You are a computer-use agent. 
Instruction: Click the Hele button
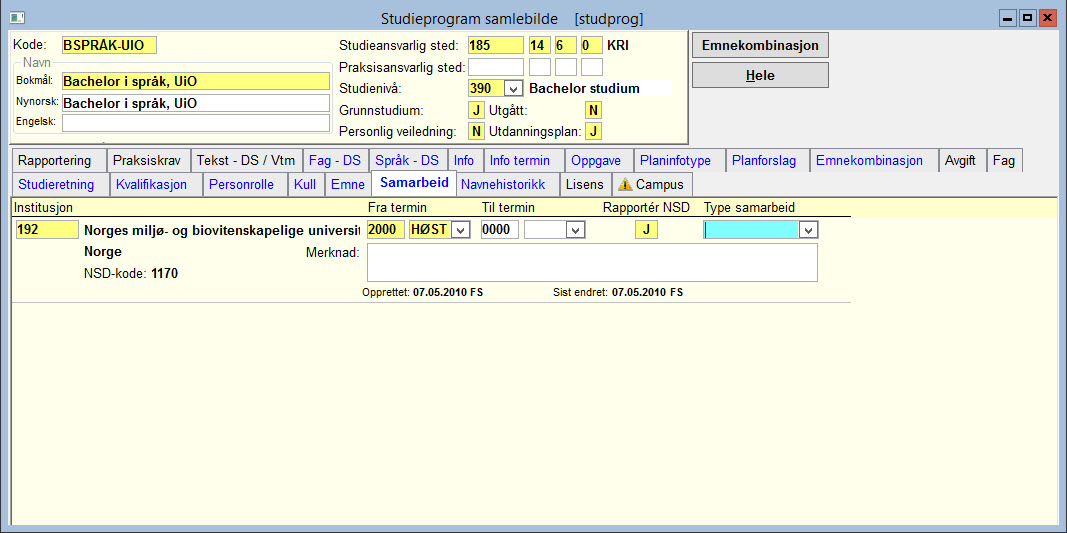[x=760, y=75]
